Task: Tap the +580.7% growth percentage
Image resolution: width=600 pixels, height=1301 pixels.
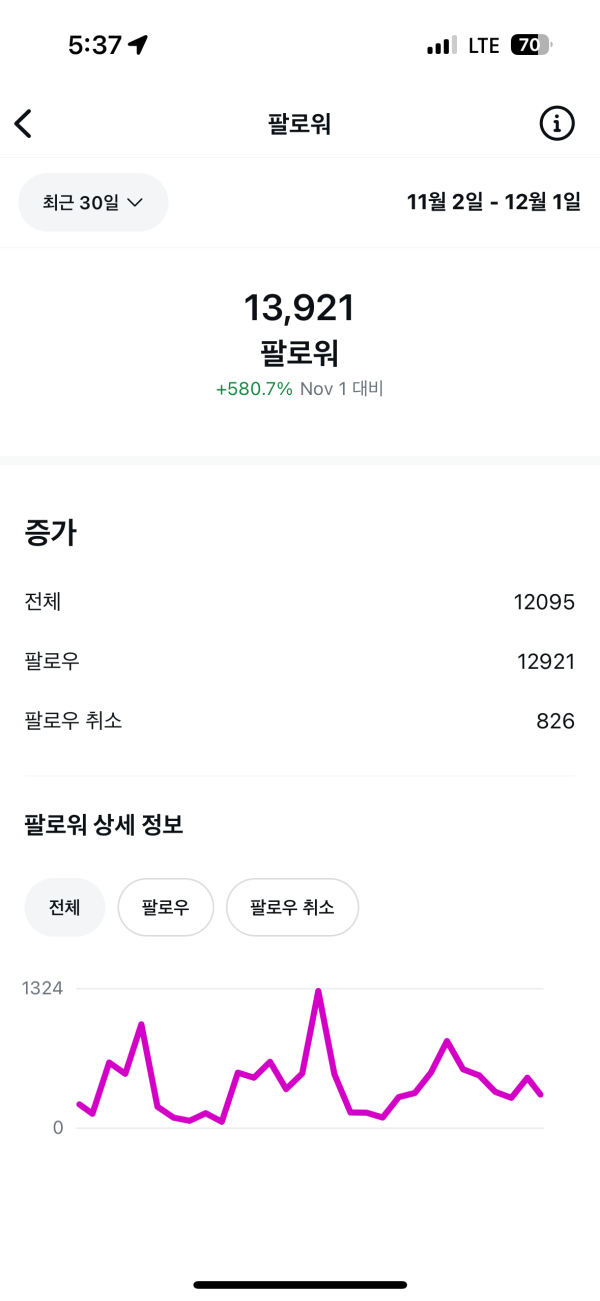Action: coord(254,389)
